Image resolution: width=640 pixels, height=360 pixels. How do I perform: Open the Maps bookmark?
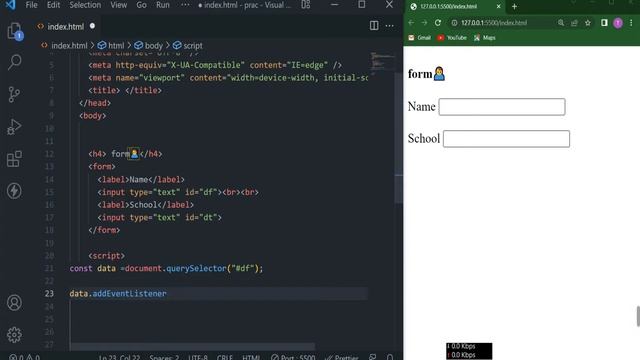[x=484, y=38]
